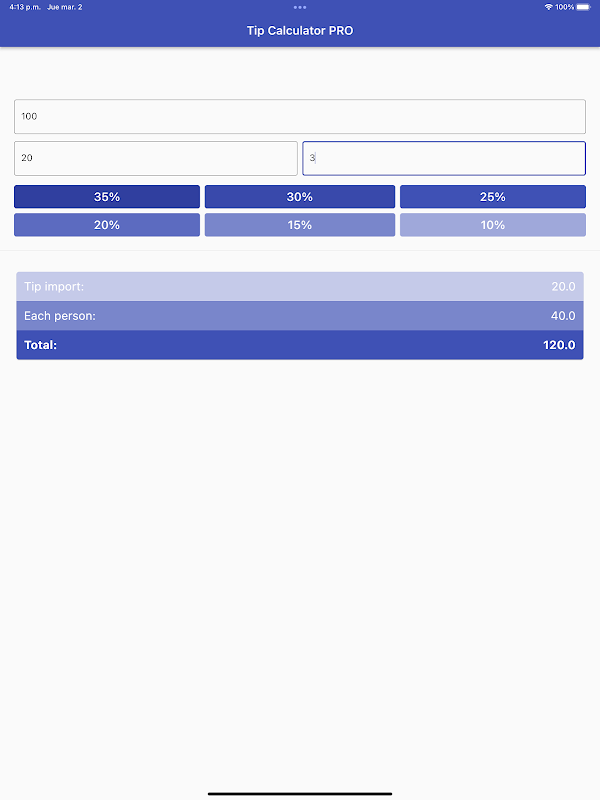
Task: Tap the Tip import result row
Action: 299,287
